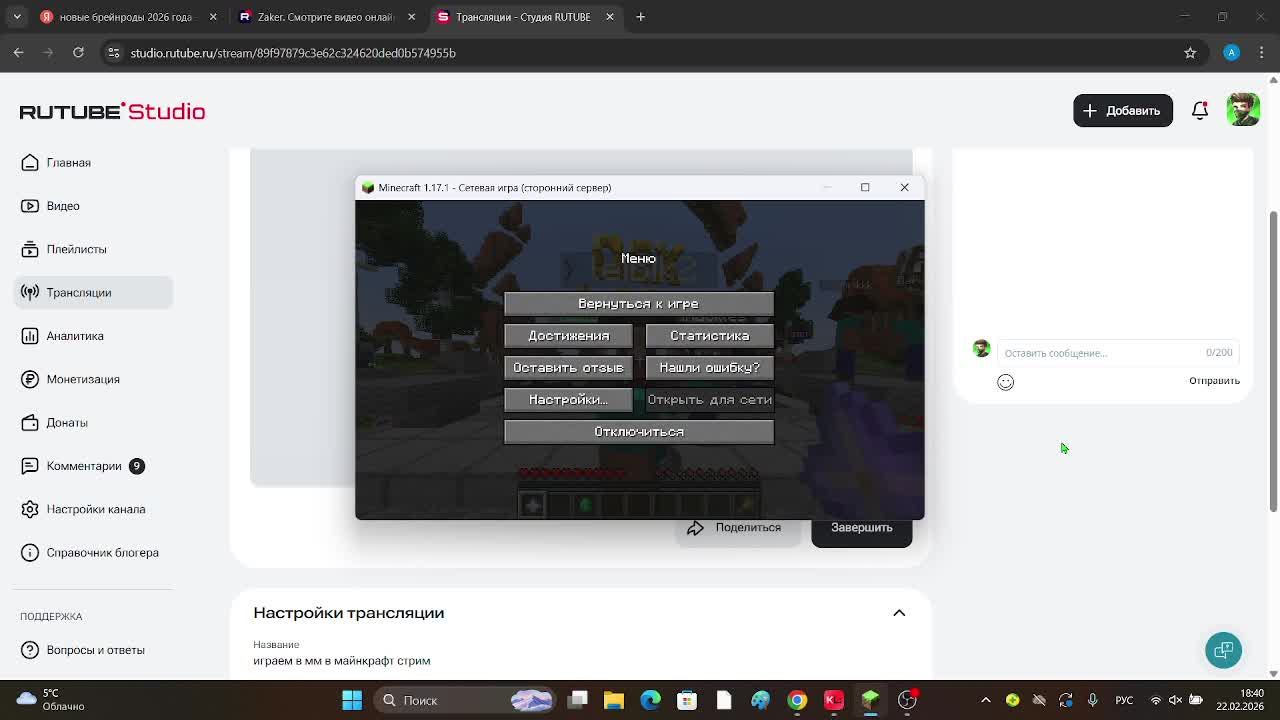View site information icon in address bar
The width and height of the screenshot is (1280, 720).
(x=113, y=53)
